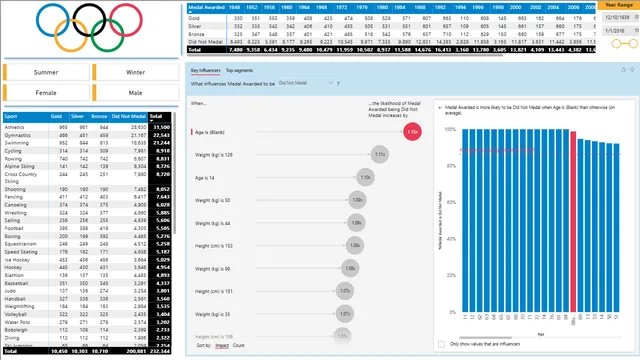The width and height of the screenshot is (640, 360).
Task: Select the red 1.15x influencer bubble
Action: pos(412,132)
